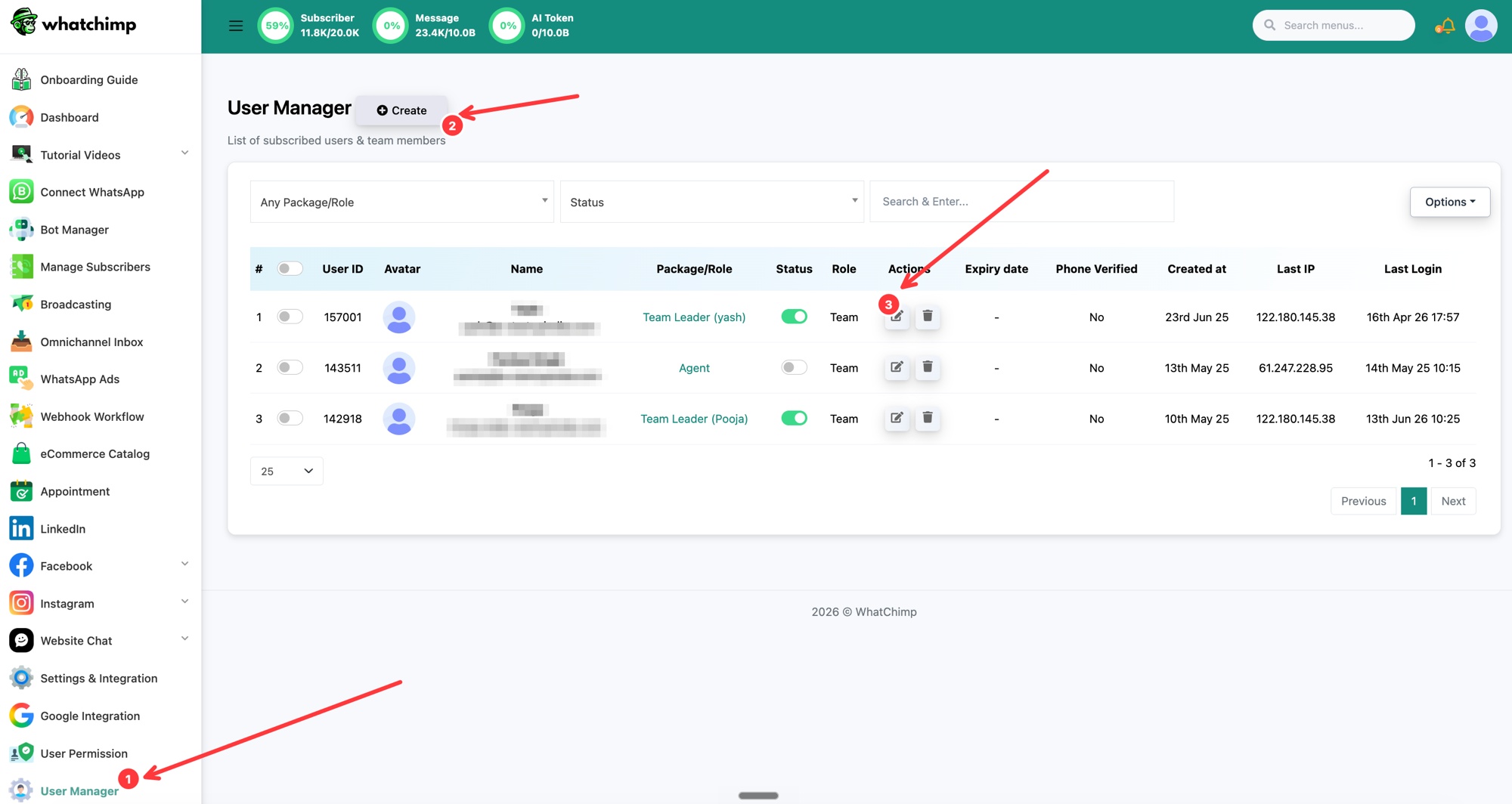Screen dimensions: 1512x804
Task: Toggle the row selector for user 142918
Action: [x=290, y=418]
